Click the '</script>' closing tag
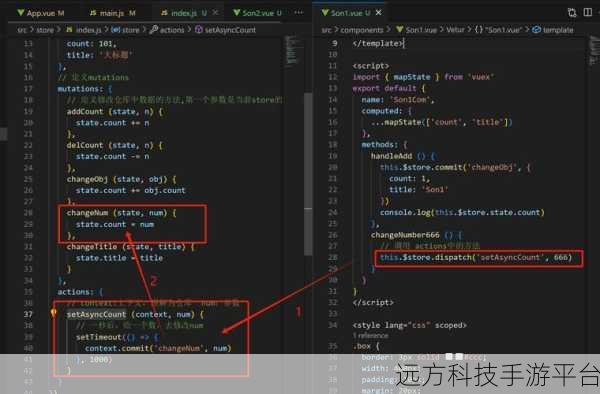The height and width of the screenshot is (394, 600). [373, 302]
